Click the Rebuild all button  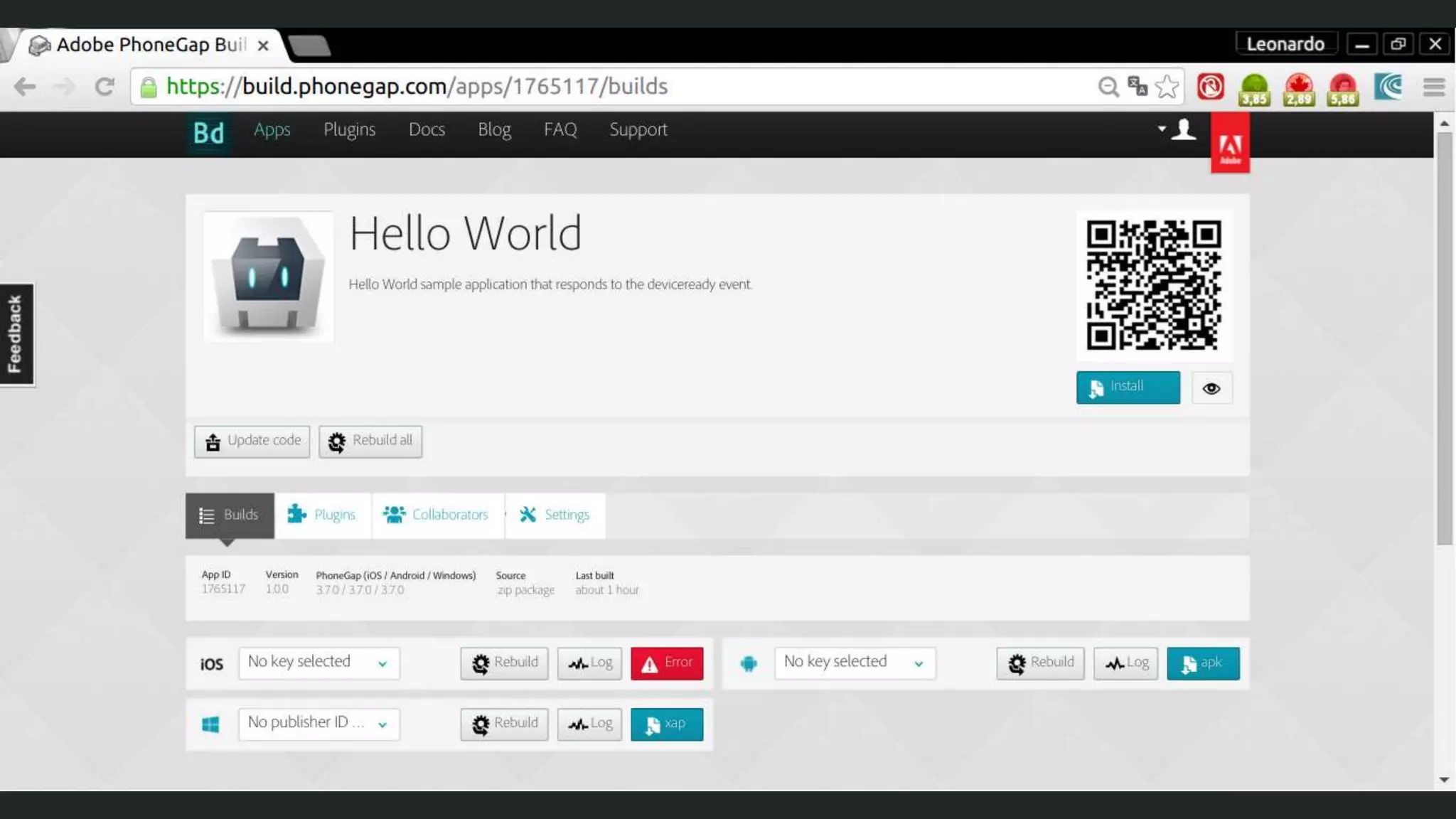tap(370, 441)
